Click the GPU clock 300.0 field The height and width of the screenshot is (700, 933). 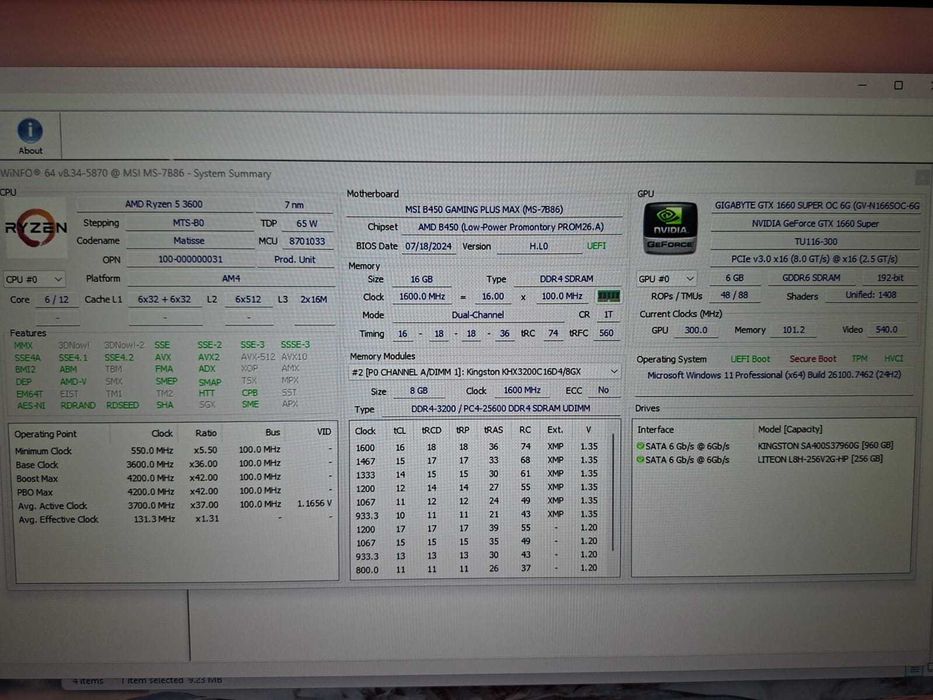click(696, 330)
